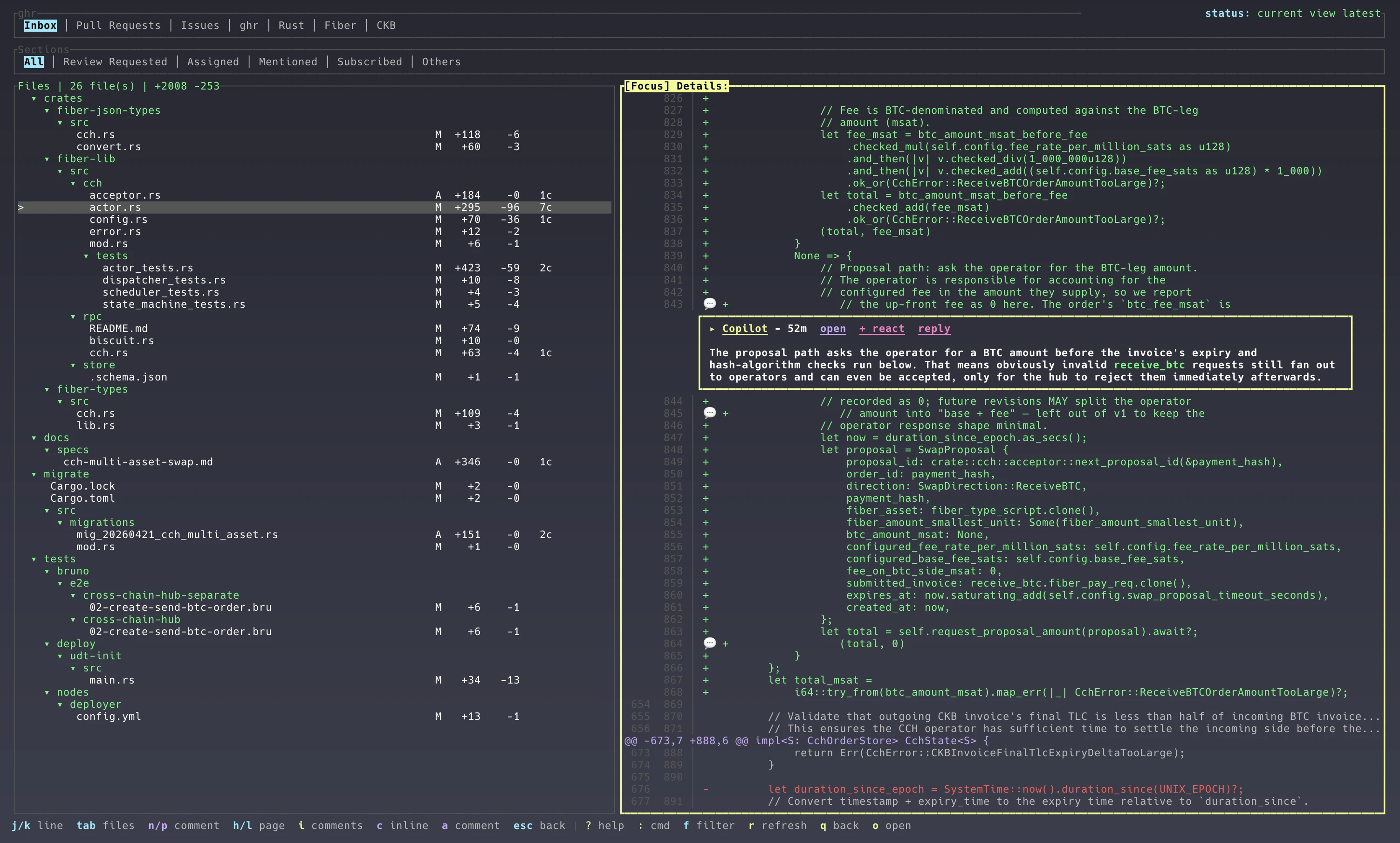Click the status current view latest text

pyautogui.click(x=1293, y=13)
